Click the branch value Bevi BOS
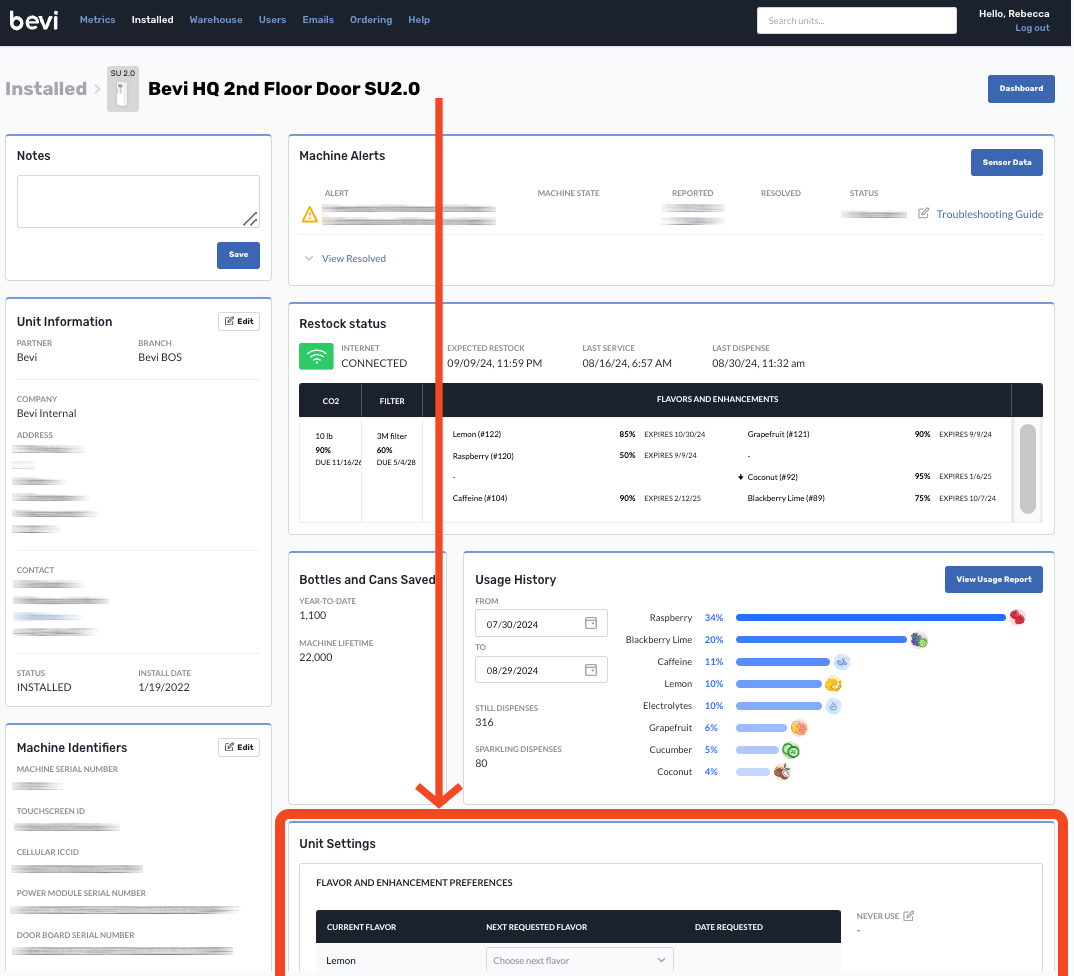This screenshot has height=976, width=1074. click(x=160, y=357)
